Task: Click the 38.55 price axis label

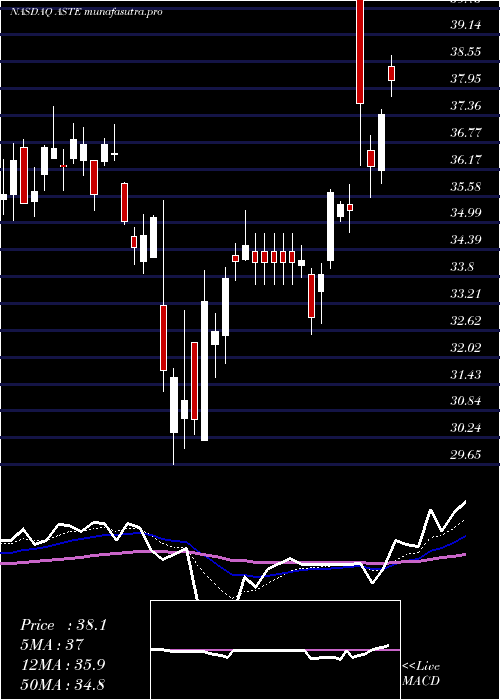Action: (465, 52)
